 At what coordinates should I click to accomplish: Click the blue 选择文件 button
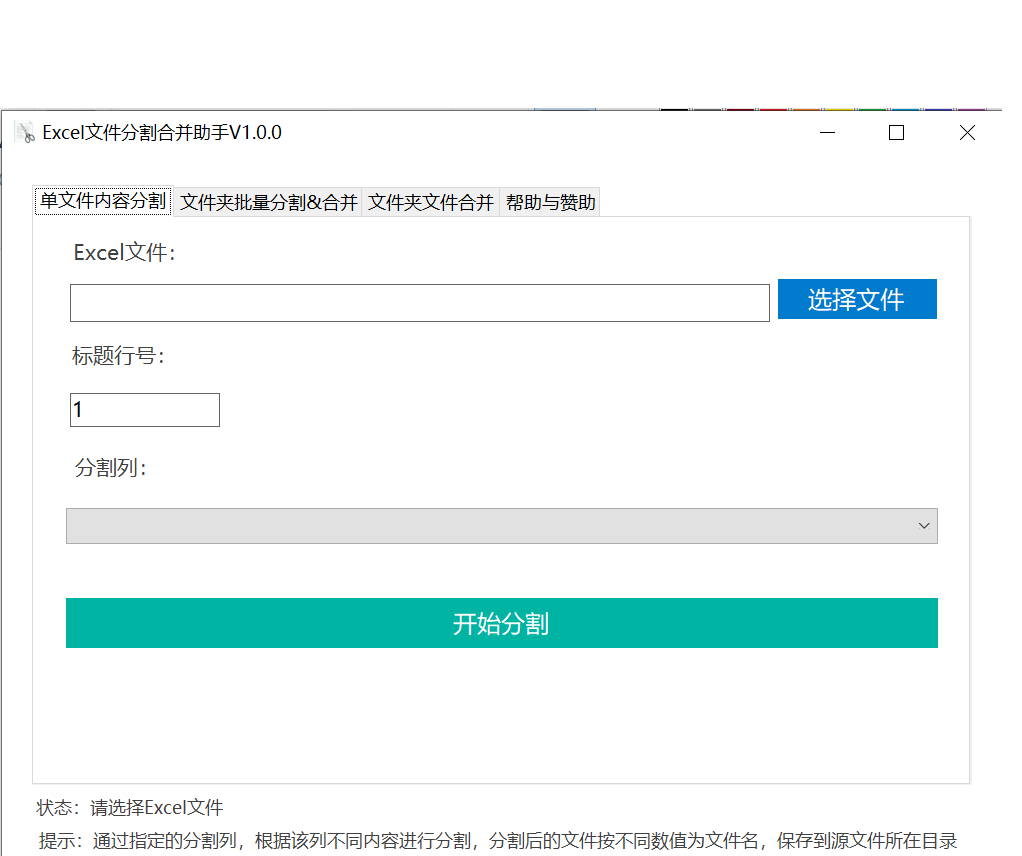(x=857, y=298)
